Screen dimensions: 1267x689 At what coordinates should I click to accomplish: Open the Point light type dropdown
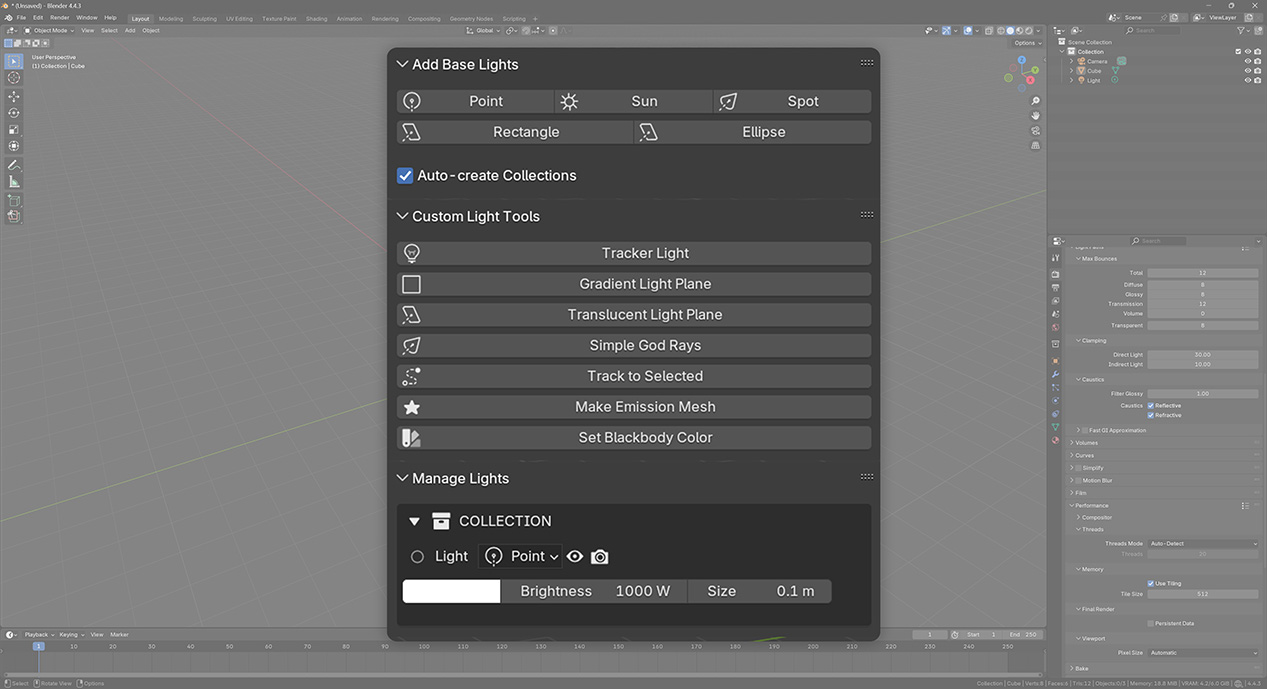[521, 556]
